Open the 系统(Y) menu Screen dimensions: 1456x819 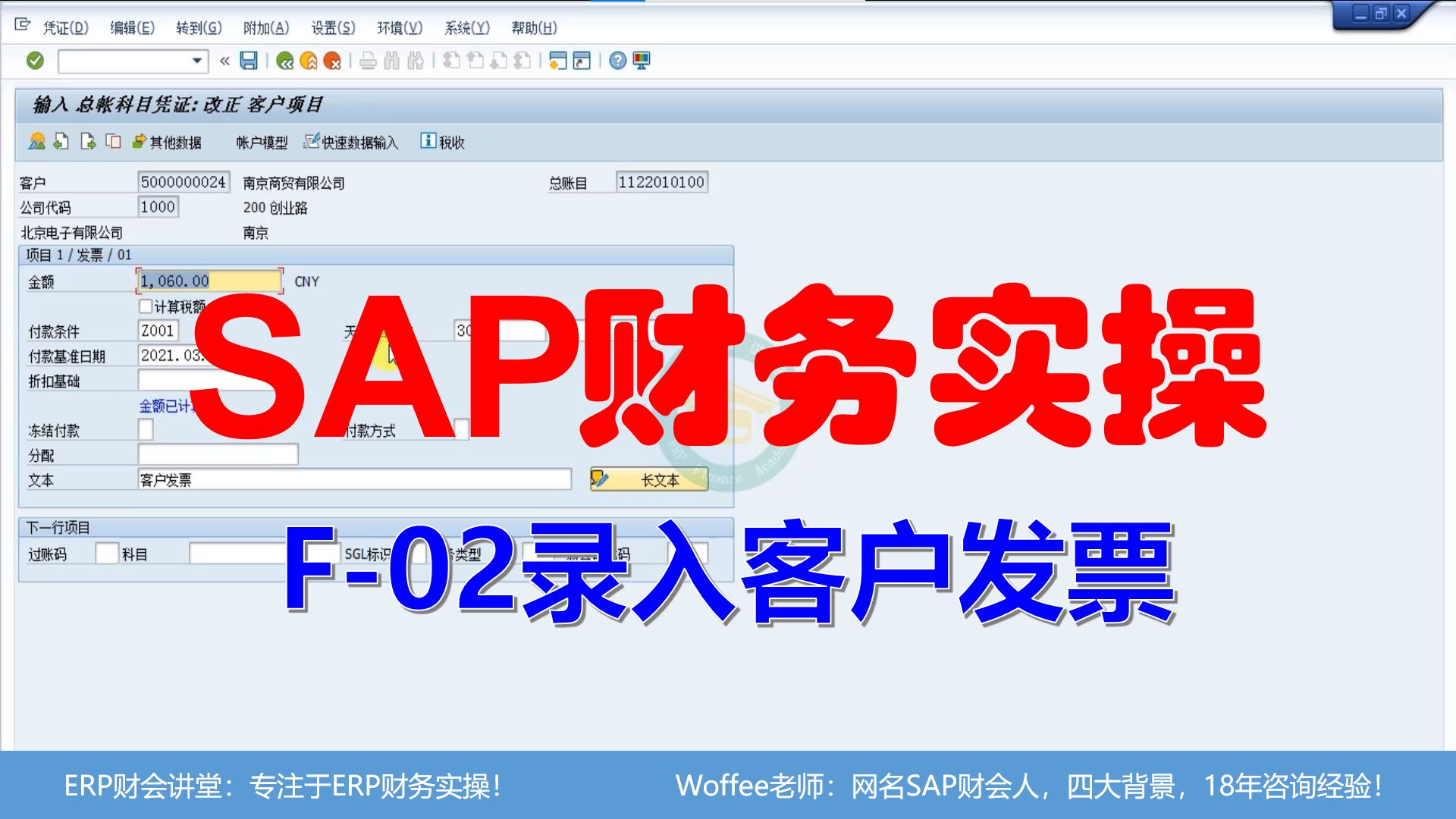coord(467,28)
